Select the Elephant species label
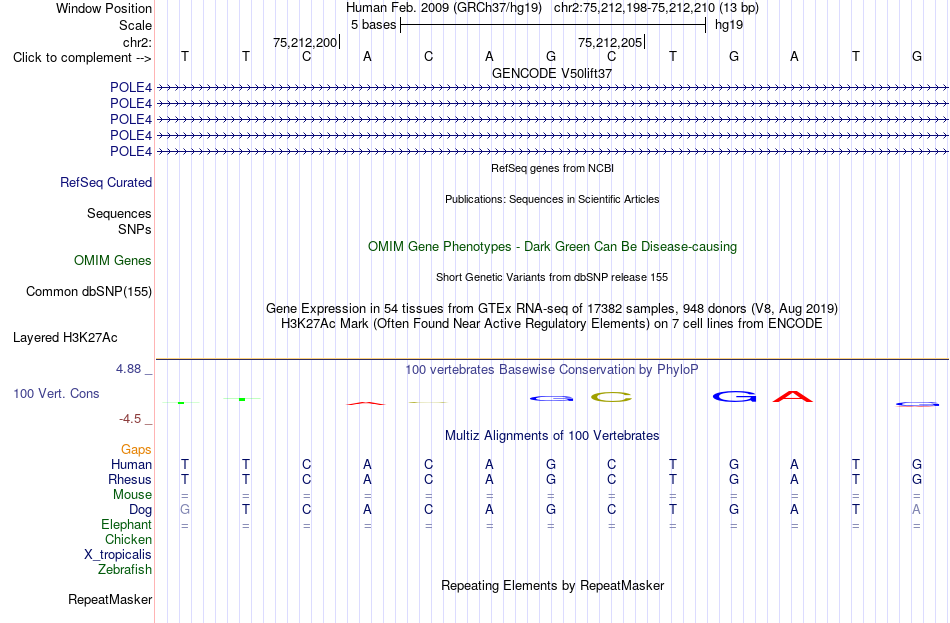The image size is (950, 623). pyautogui.click(x=127, y=525)
